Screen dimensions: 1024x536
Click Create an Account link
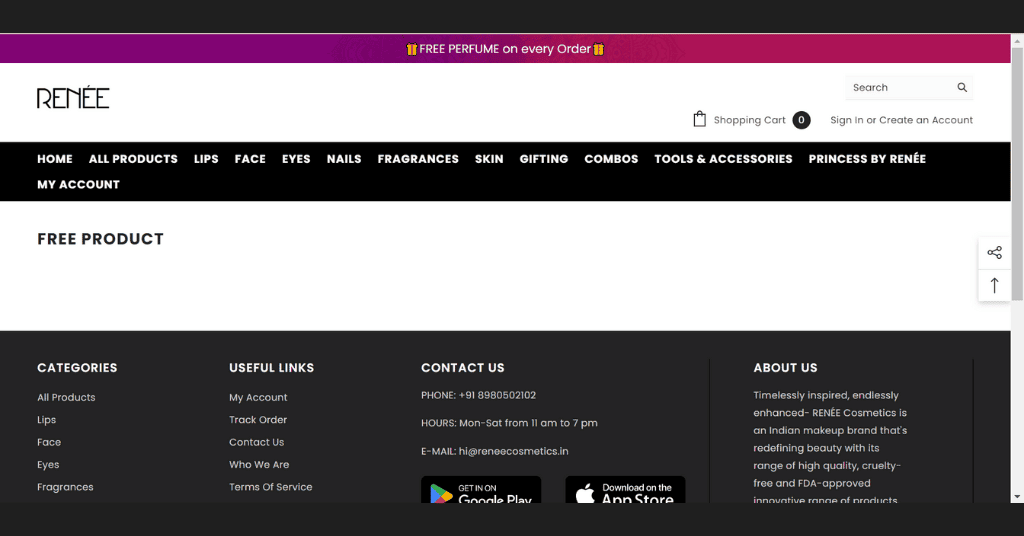[925, 120]
